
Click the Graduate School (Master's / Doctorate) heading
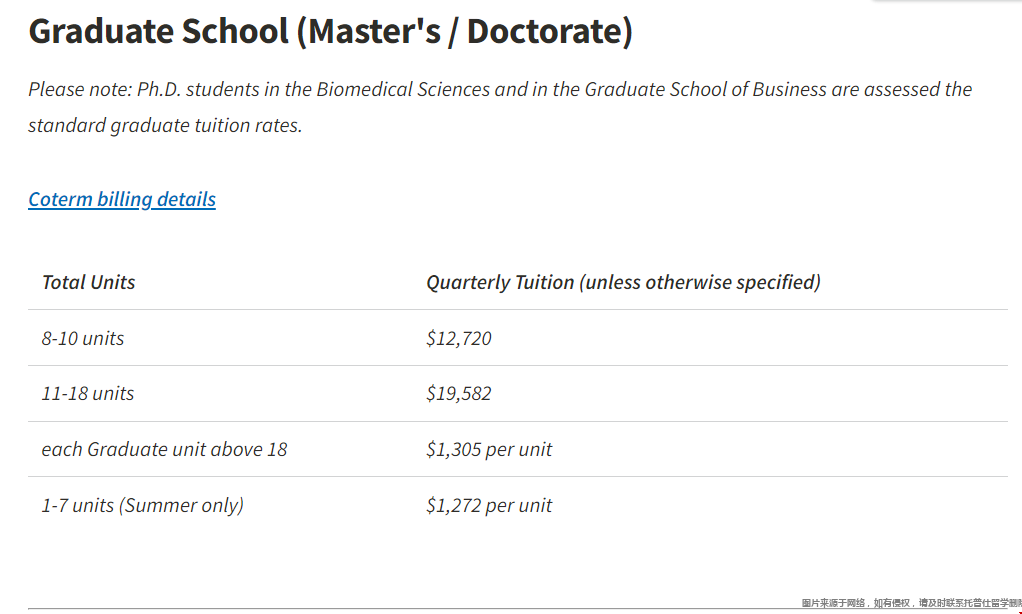coord(330,31)
